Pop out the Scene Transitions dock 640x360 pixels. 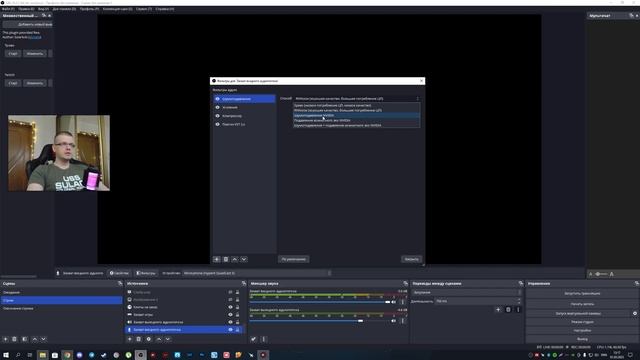pyautogui.click(x=520, y=283)
